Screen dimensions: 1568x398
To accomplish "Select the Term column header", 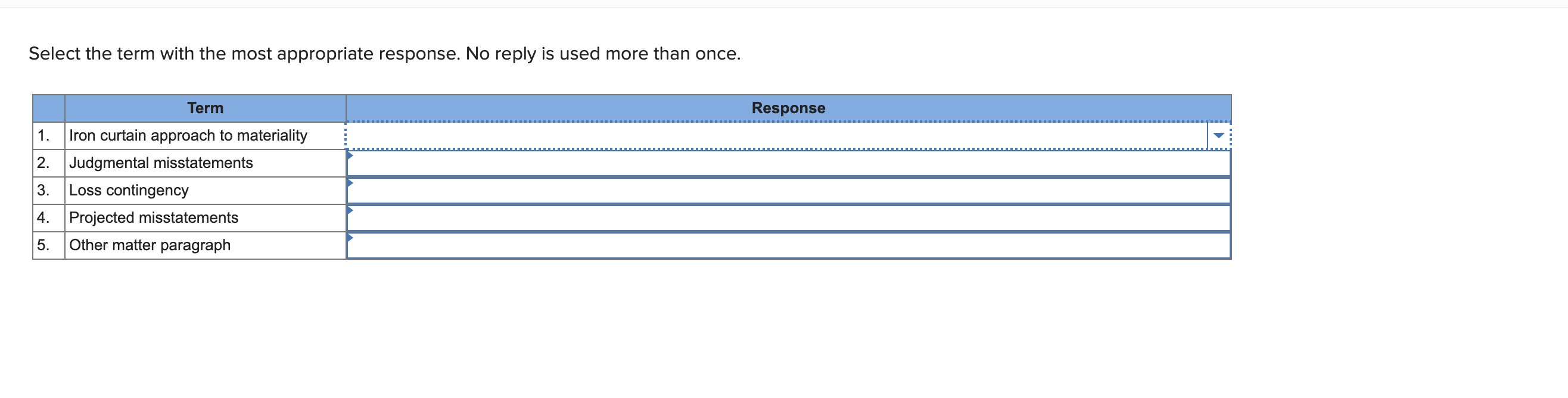I will [204, 108].
